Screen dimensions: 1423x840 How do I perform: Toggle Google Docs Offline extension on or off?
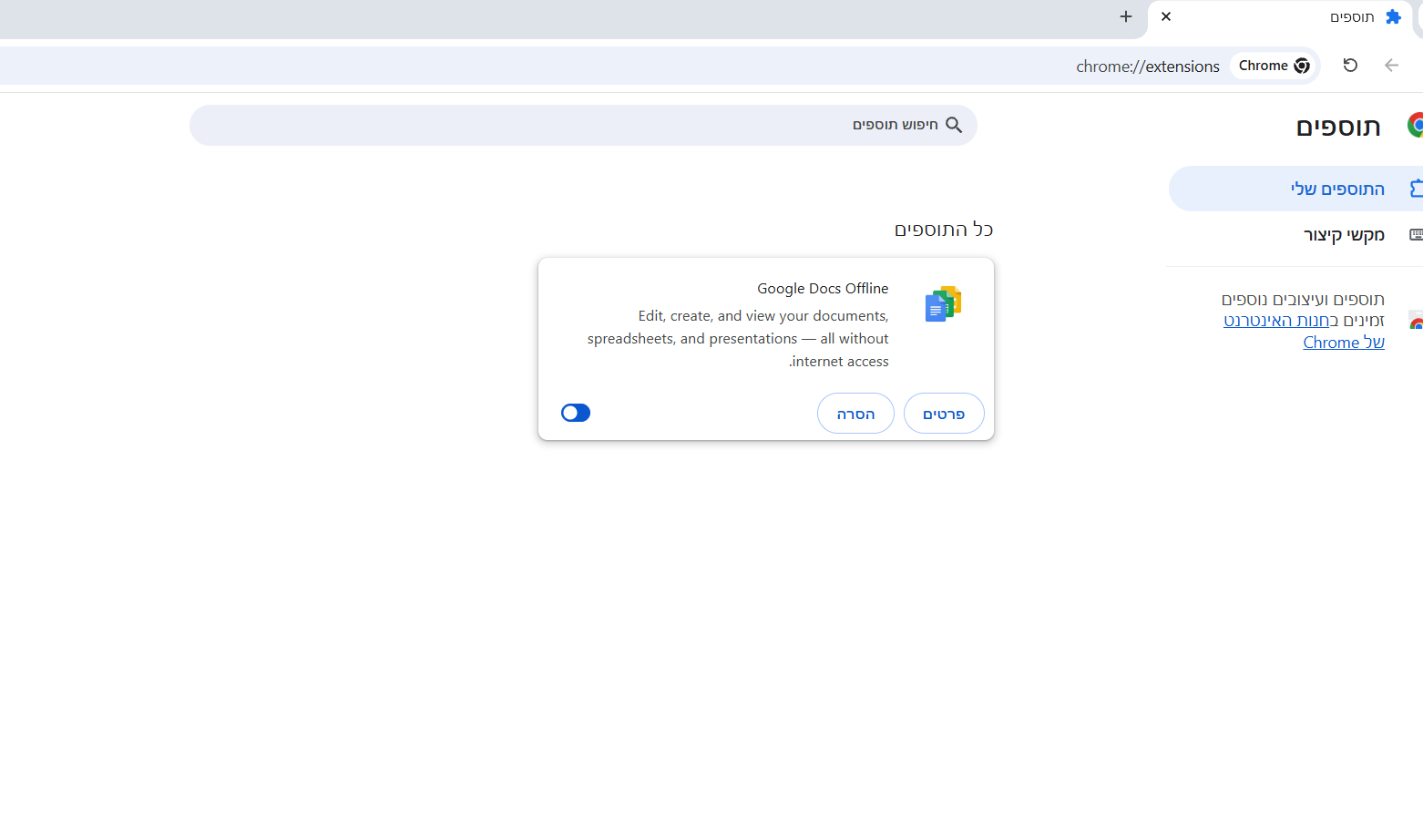[x=576, y=413]
